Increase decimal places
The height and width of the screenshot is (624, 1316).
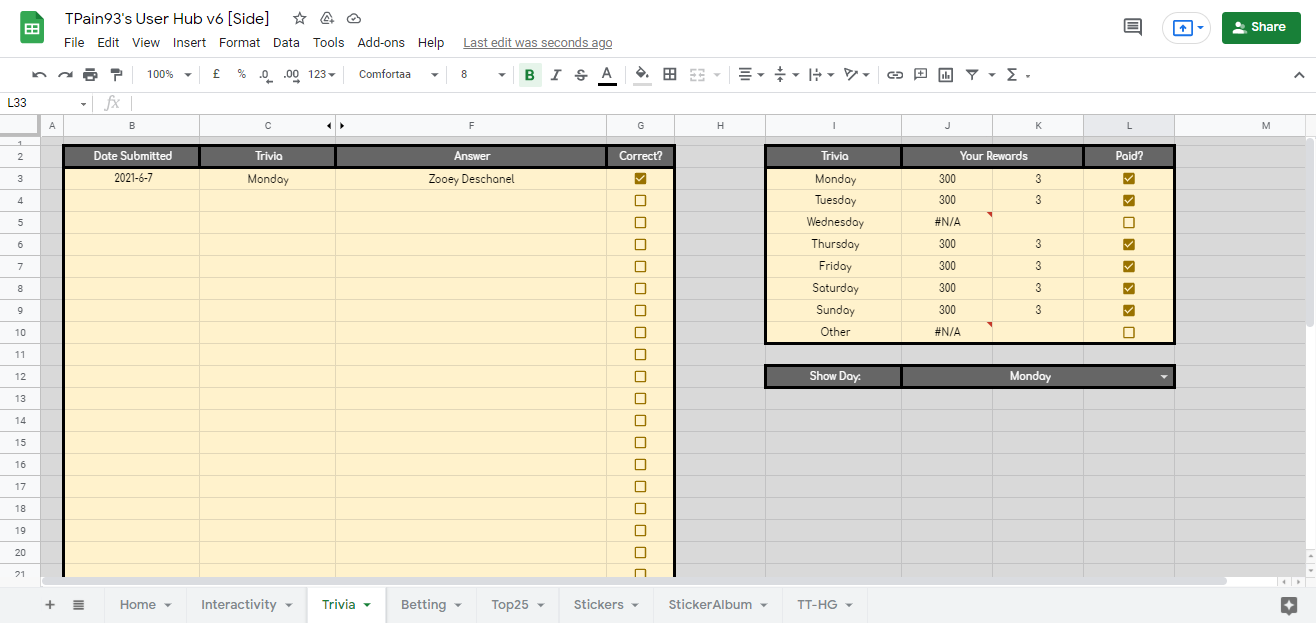[x=291, y=74]
